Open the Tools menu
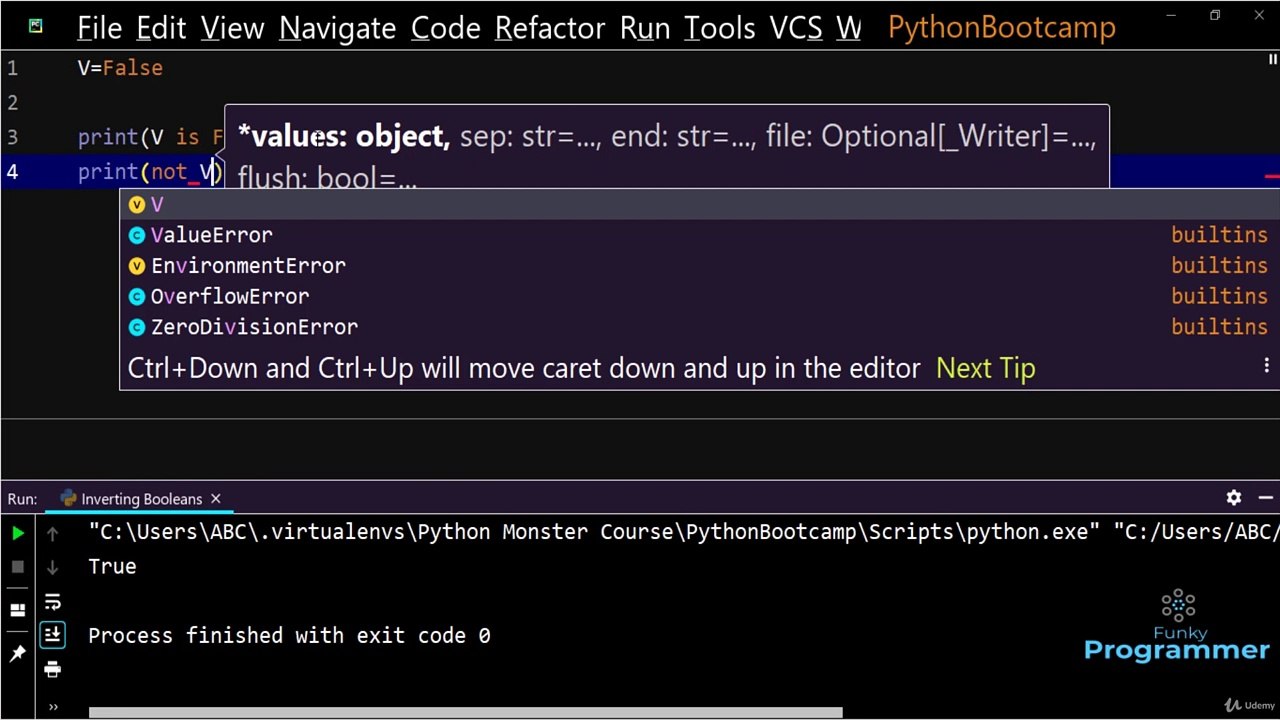The image size is (1280, 720). (719, 28)
